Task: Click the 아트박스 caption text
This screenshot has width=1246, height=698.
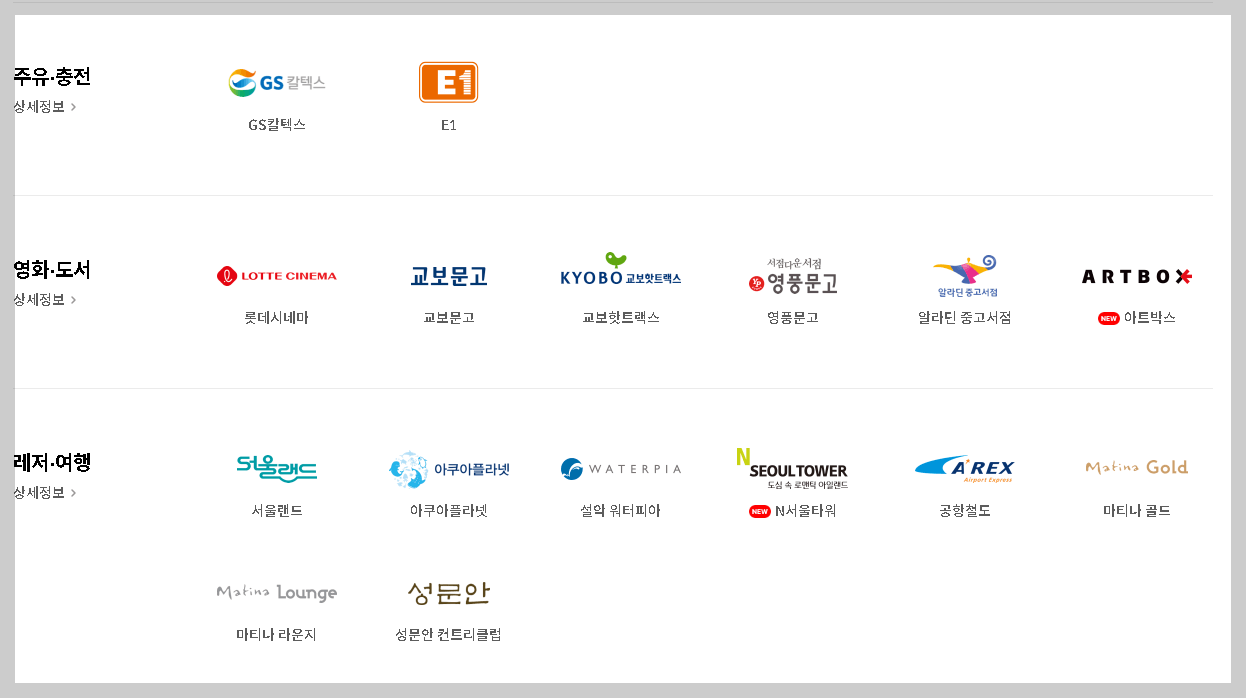Action: coord(1150,318)
